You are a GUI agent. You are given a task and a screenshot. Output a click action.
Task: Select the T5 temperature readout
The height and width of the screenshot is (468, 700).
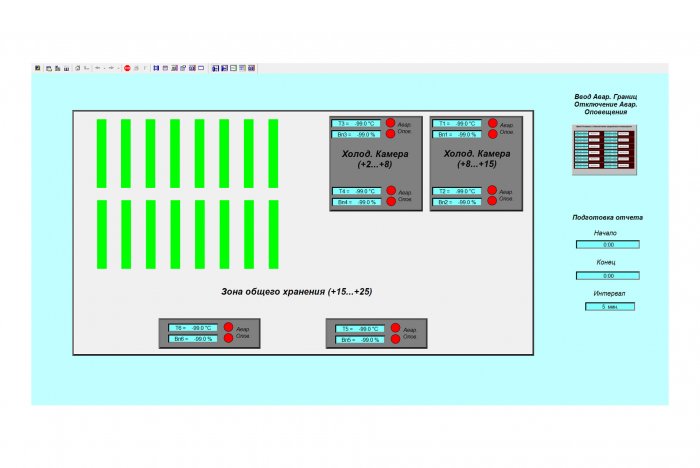pos(360,329)
